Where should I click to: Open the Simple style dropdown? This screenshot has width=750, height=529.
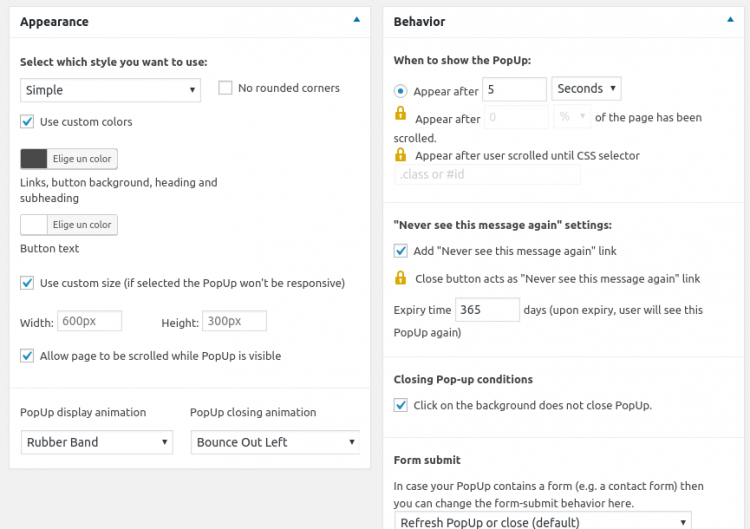tap(110, 90)
